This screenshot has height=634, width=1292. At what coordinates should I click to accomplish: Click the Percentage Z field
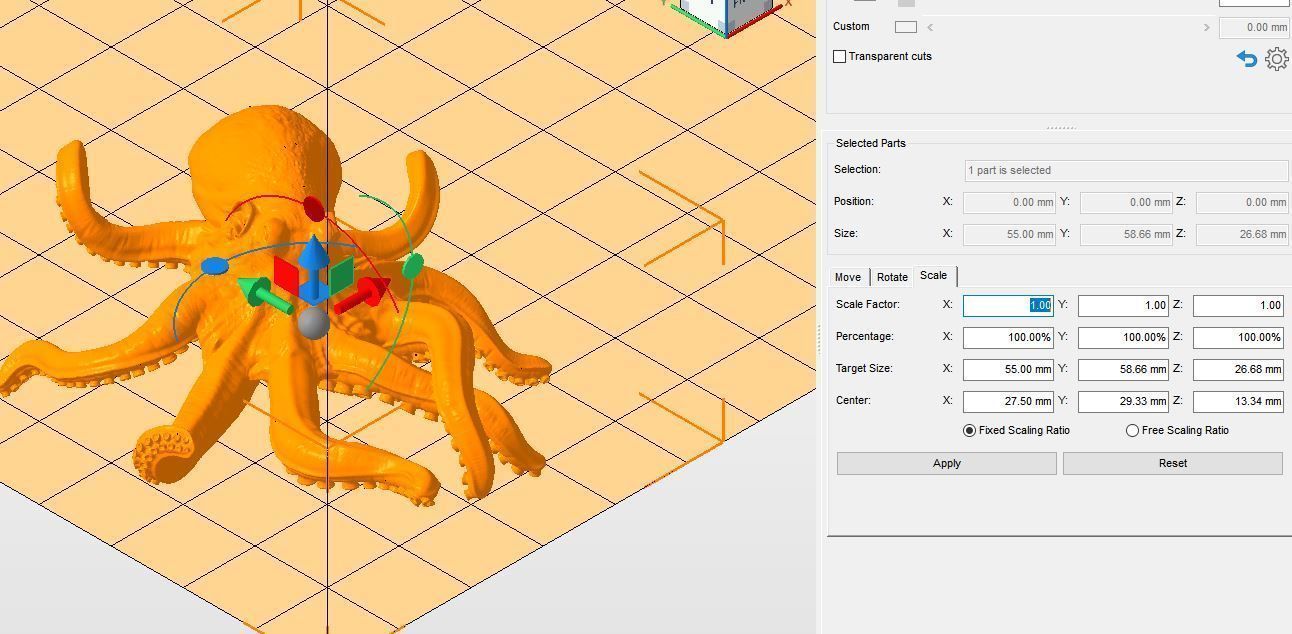click(x=1238, y=337)
